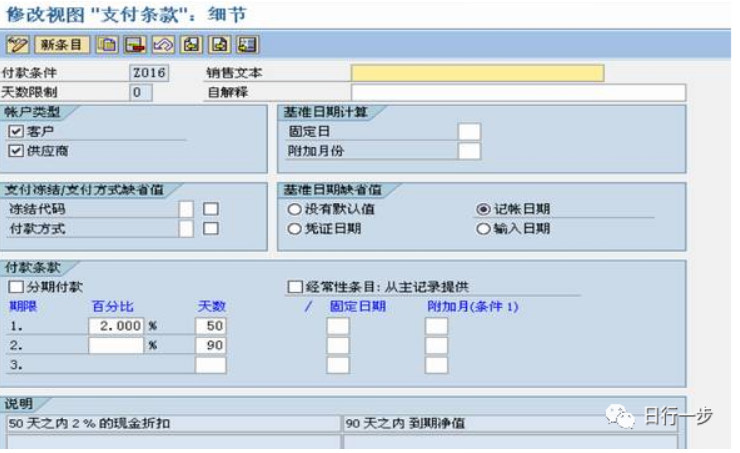Click the days field showing 50

click(210, 326)
